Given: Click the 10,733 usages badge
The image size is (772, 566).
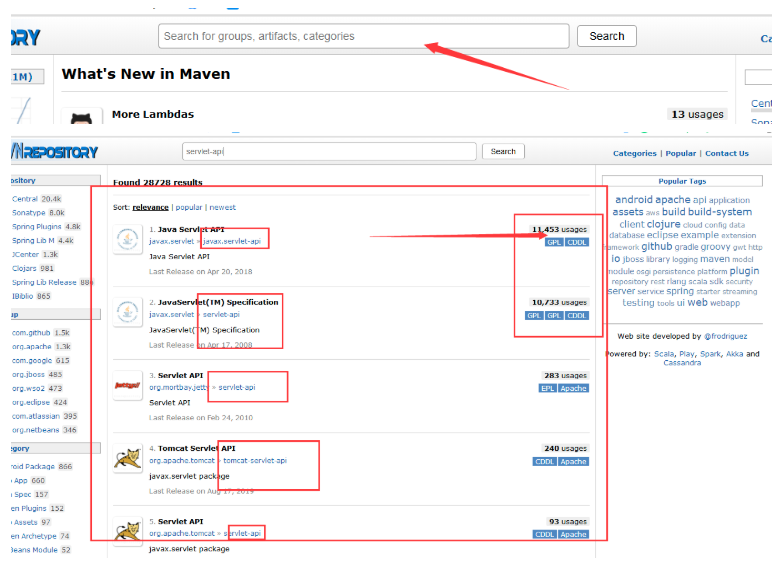Looking at the screenshot, I should pos(559,302).
